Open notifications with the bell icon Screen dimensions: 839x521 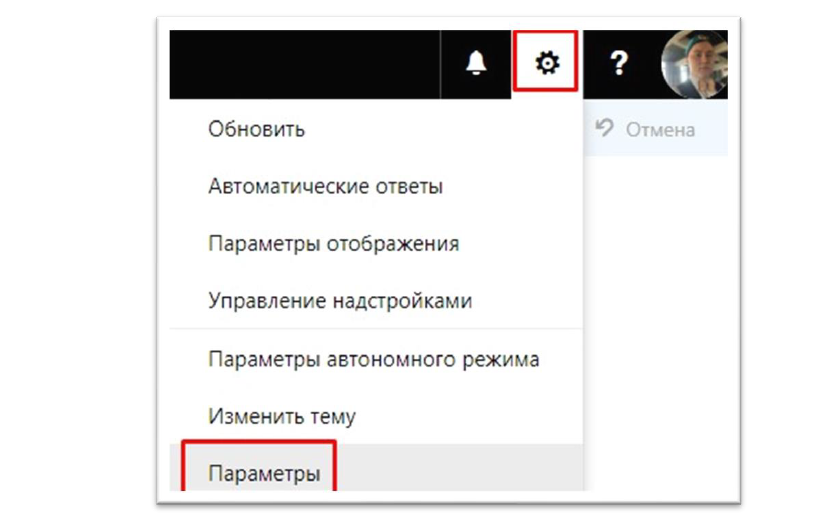tap(476, 64)
